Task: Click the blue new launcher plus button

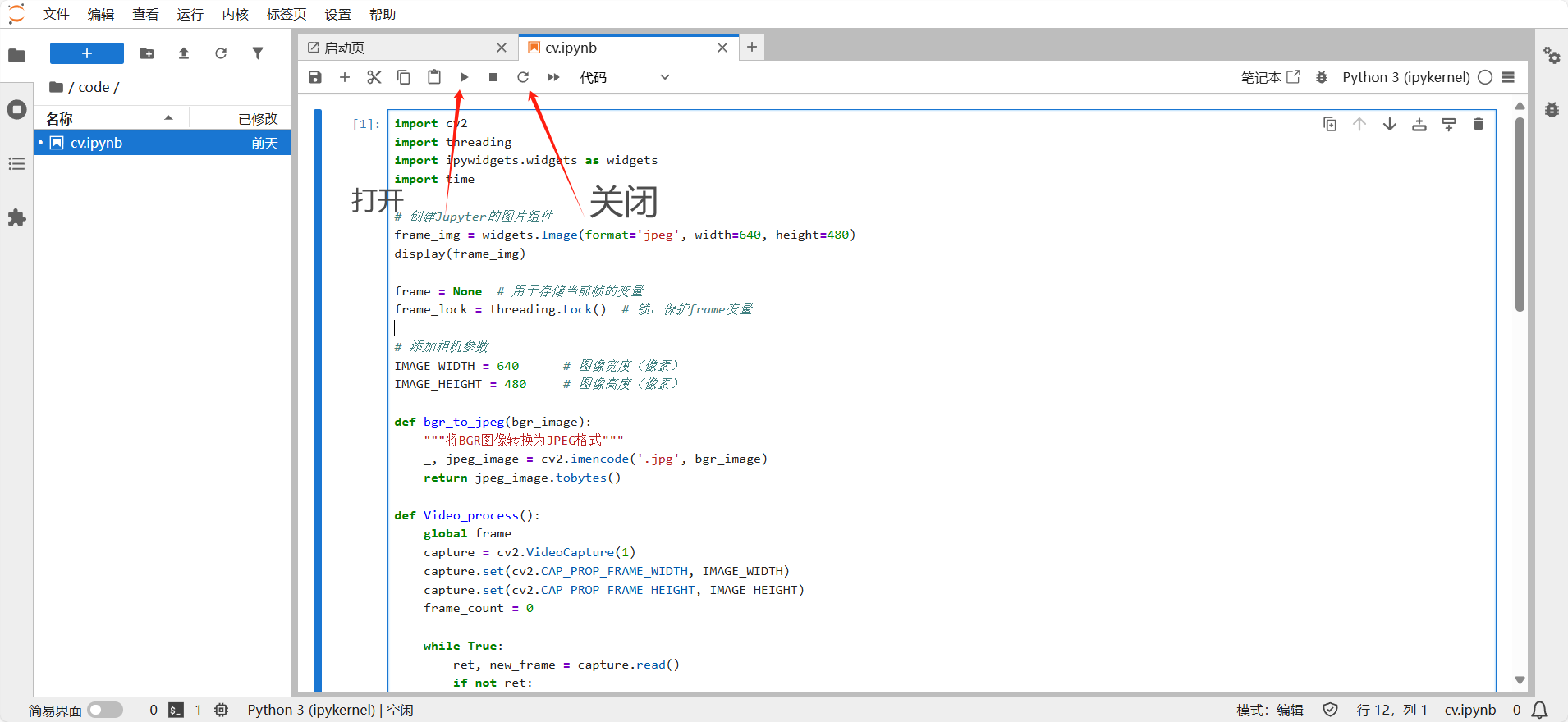Action: pyautogui.click(x=87, y=53)
